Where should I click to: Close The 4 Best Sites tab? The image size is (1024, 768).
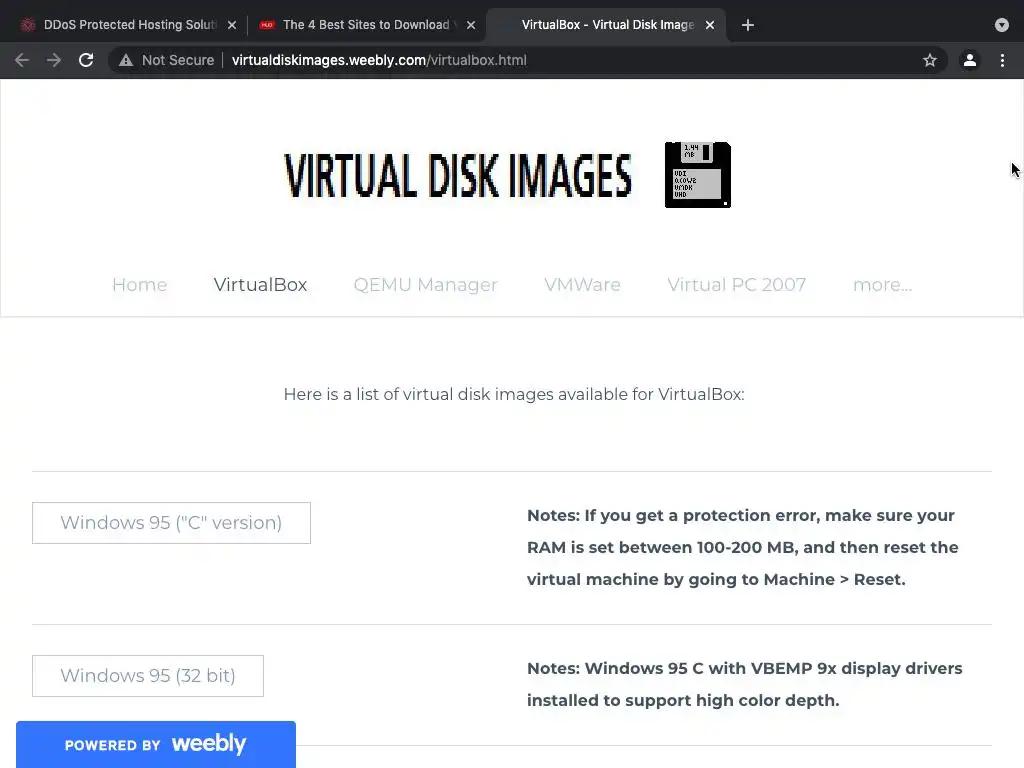tap(471, 25)
